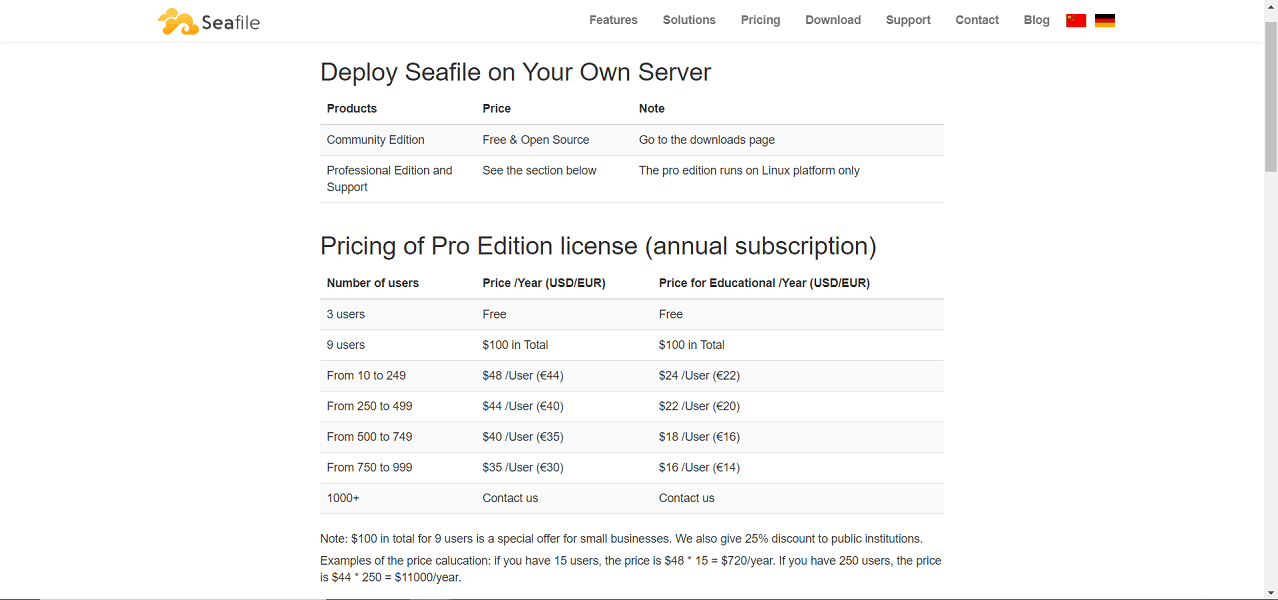Viewport: 1278px width, 600px height.
Task: Click the '9 users' row label
Action: 346,345
